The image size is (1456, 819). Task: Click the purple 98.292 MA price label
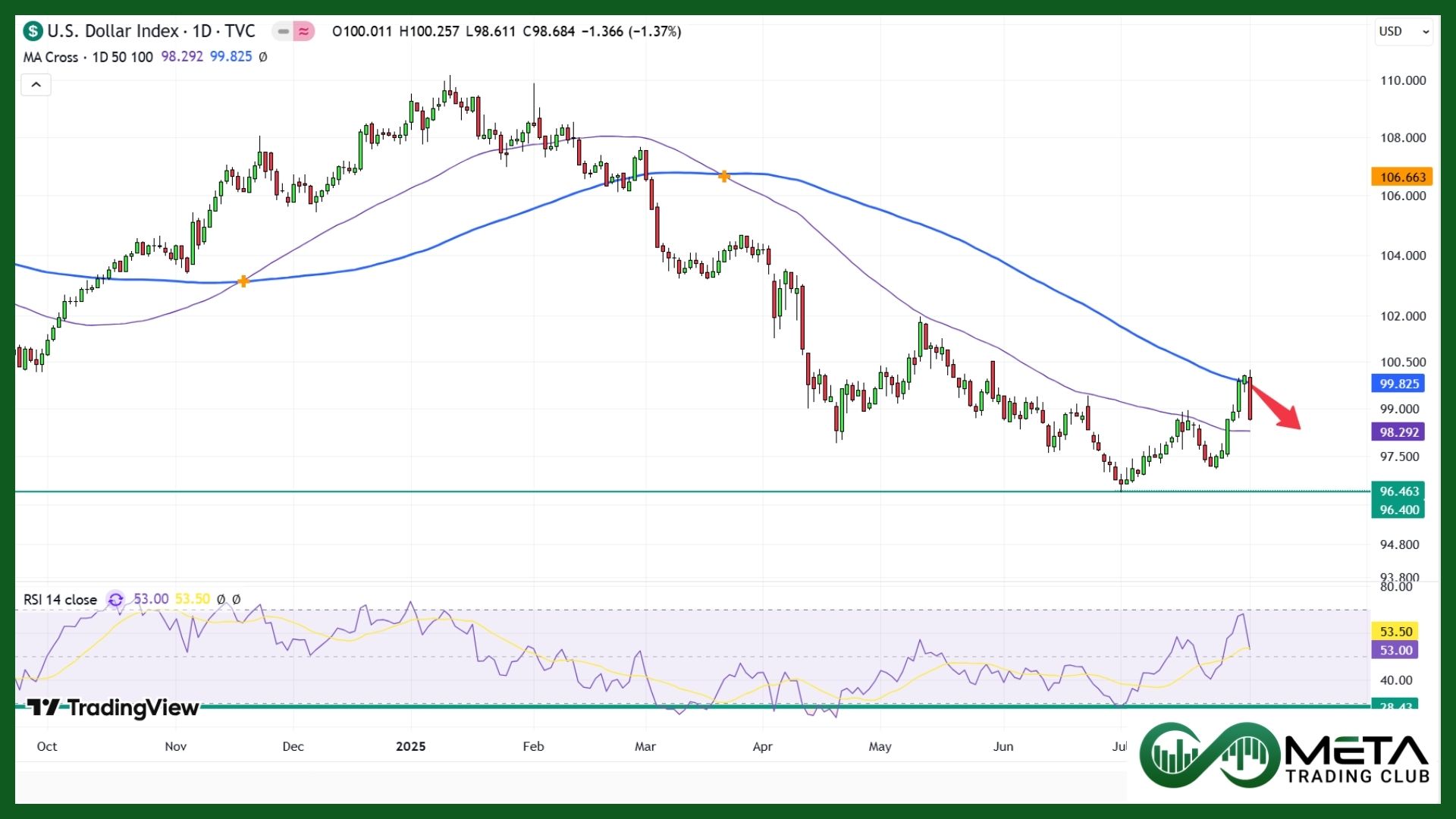point(1398,432)
